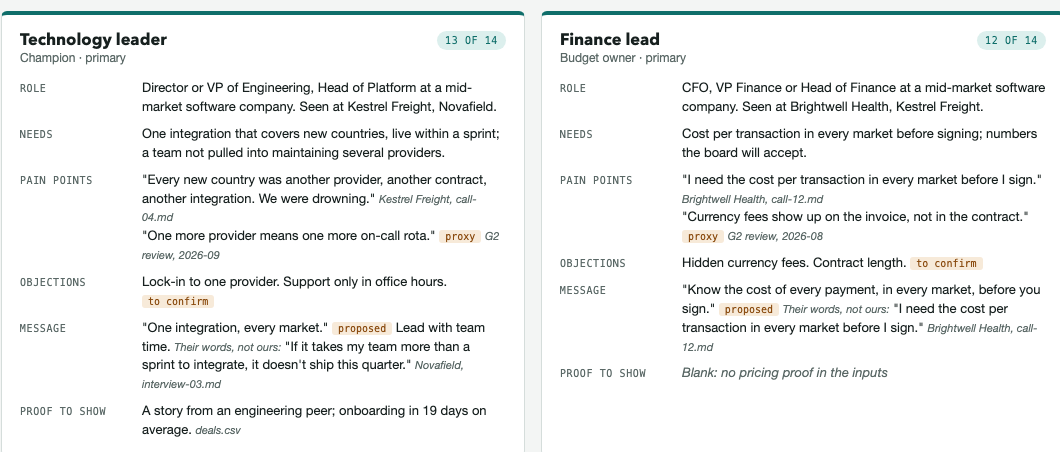Click the 'Budget owner · primary' subtitle
The width and height of the screenshot is (1060, 452).
(623, 58)
